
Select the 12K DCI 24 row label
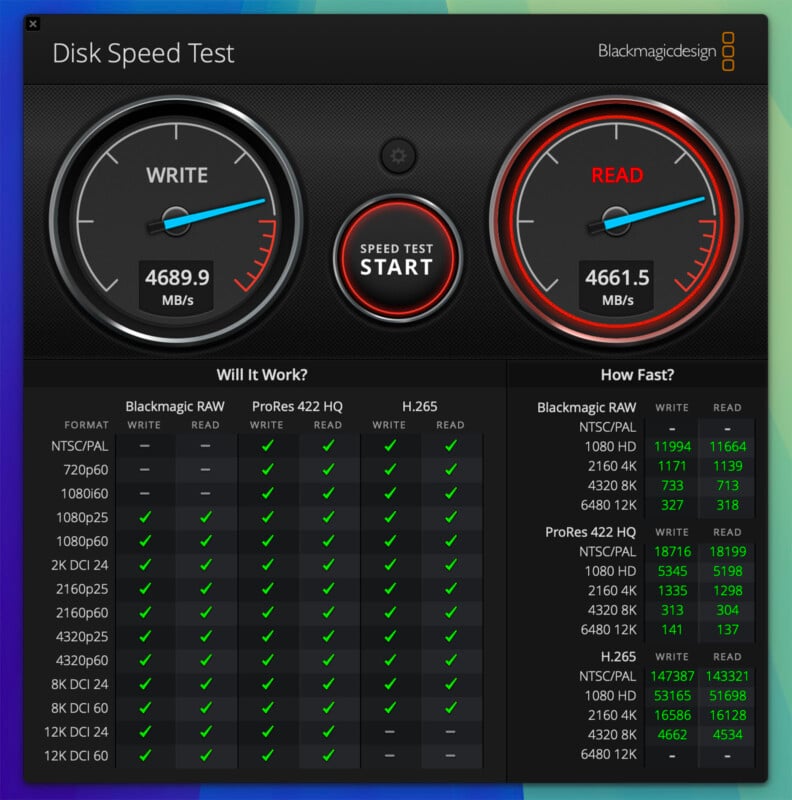tap(77, 732)
